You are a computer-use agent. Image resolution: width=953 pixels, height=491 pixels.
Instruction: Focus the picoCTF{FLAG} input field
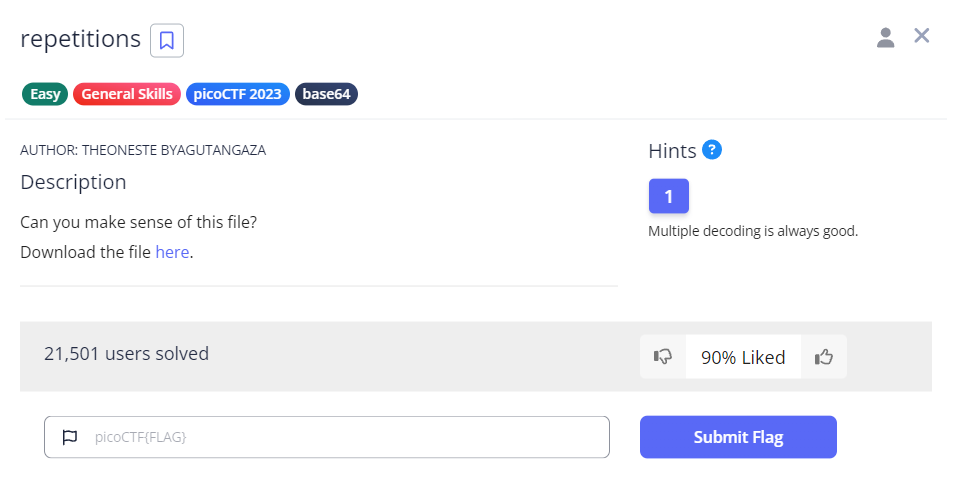coord(340,437)
